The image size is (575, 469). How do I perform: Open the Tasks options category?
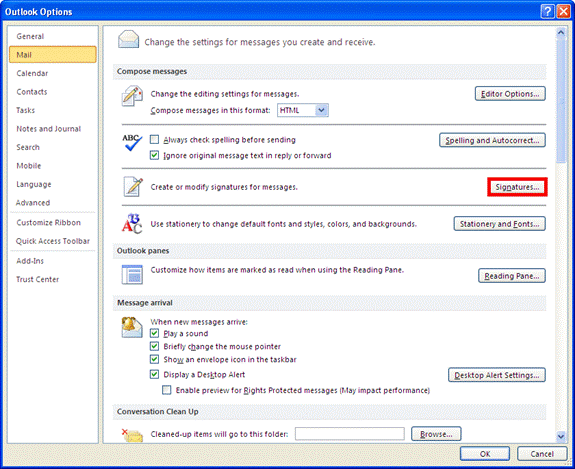pyautogui.click(x=52, y=110)
